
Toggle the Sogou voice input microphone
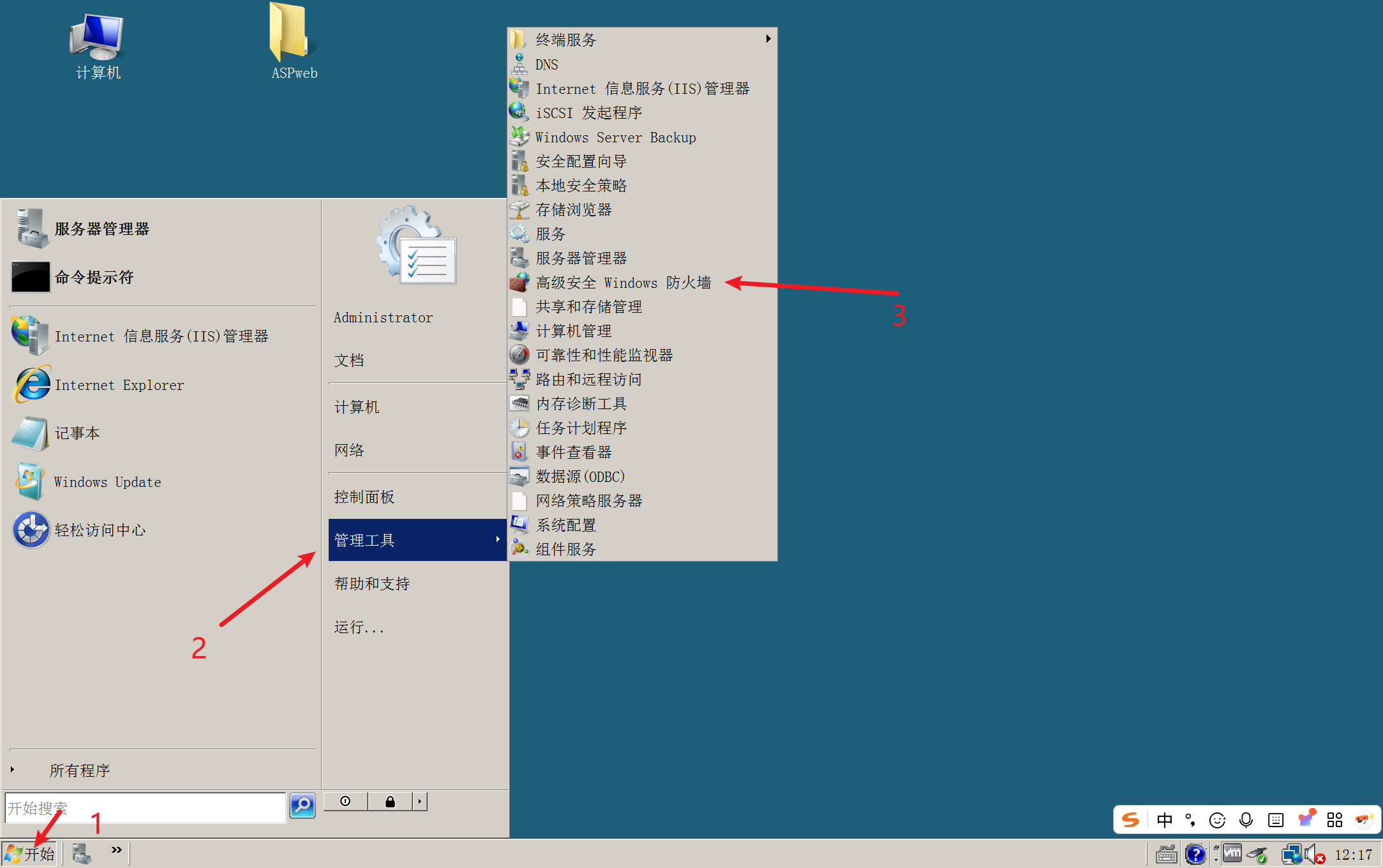[x=1246, y=819]
